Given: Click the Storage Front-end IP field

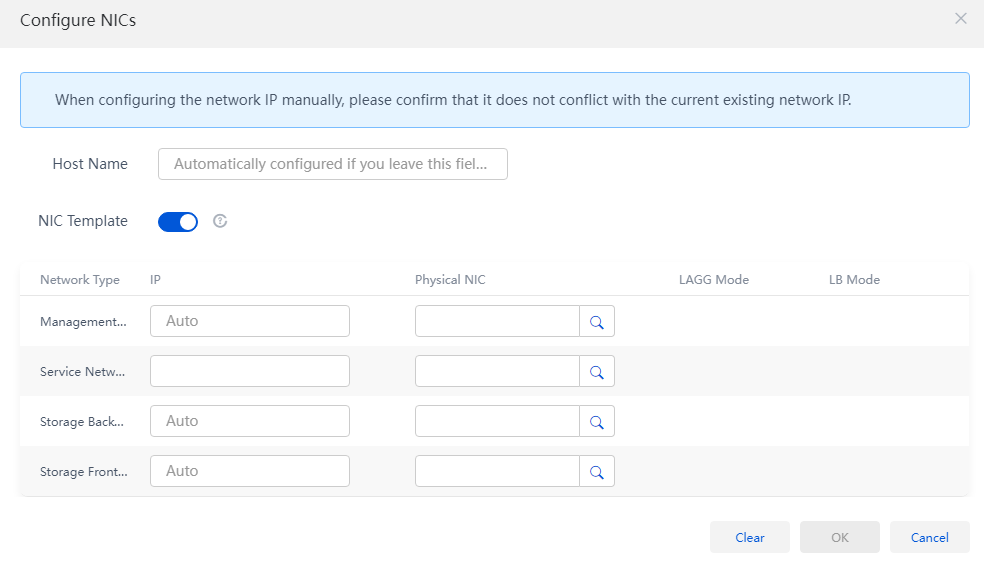Looking at the screenshot, I should (x=250, y=471).
